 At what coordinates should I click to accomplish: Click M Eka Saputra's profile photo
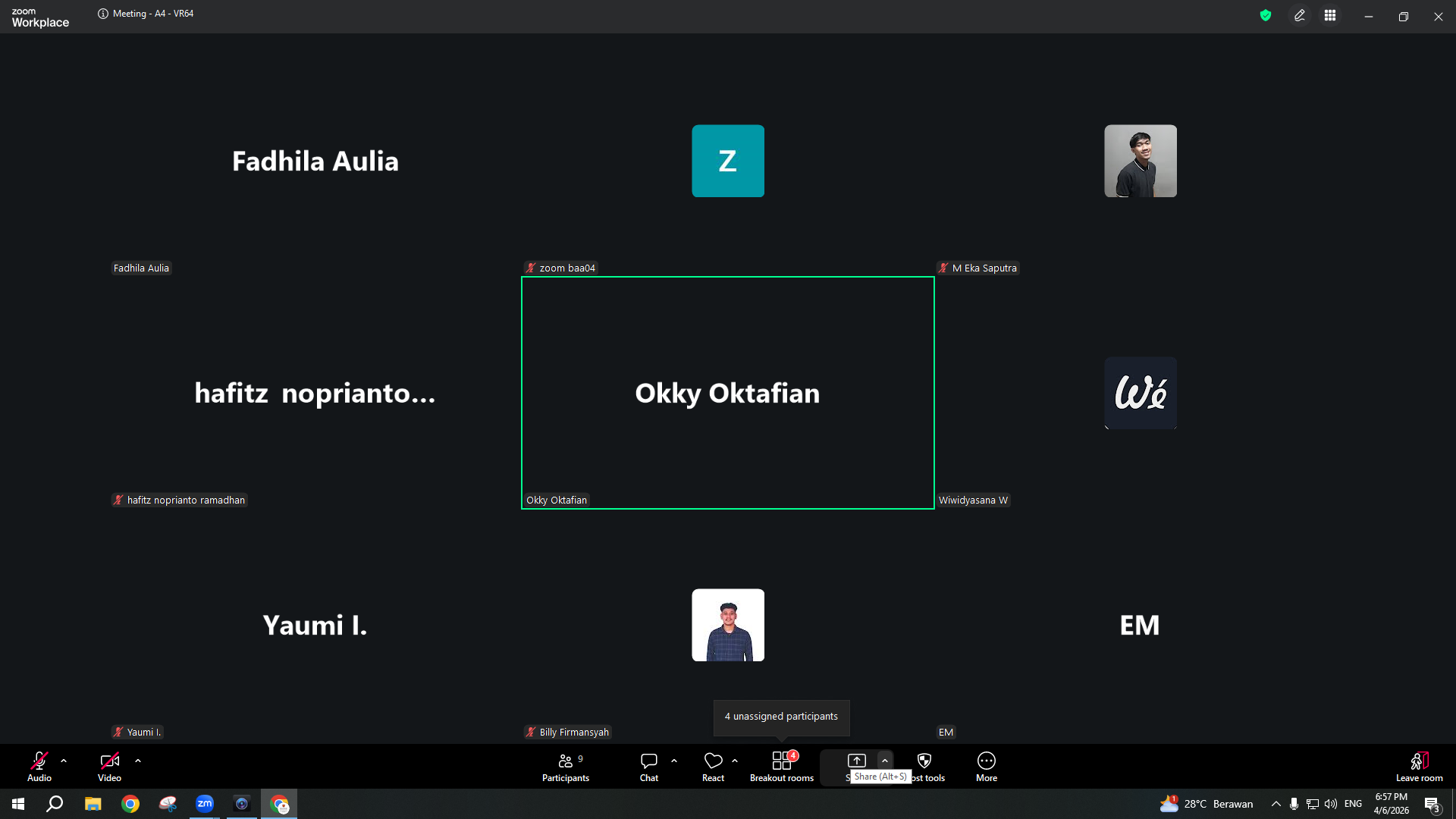point(1141,161)
